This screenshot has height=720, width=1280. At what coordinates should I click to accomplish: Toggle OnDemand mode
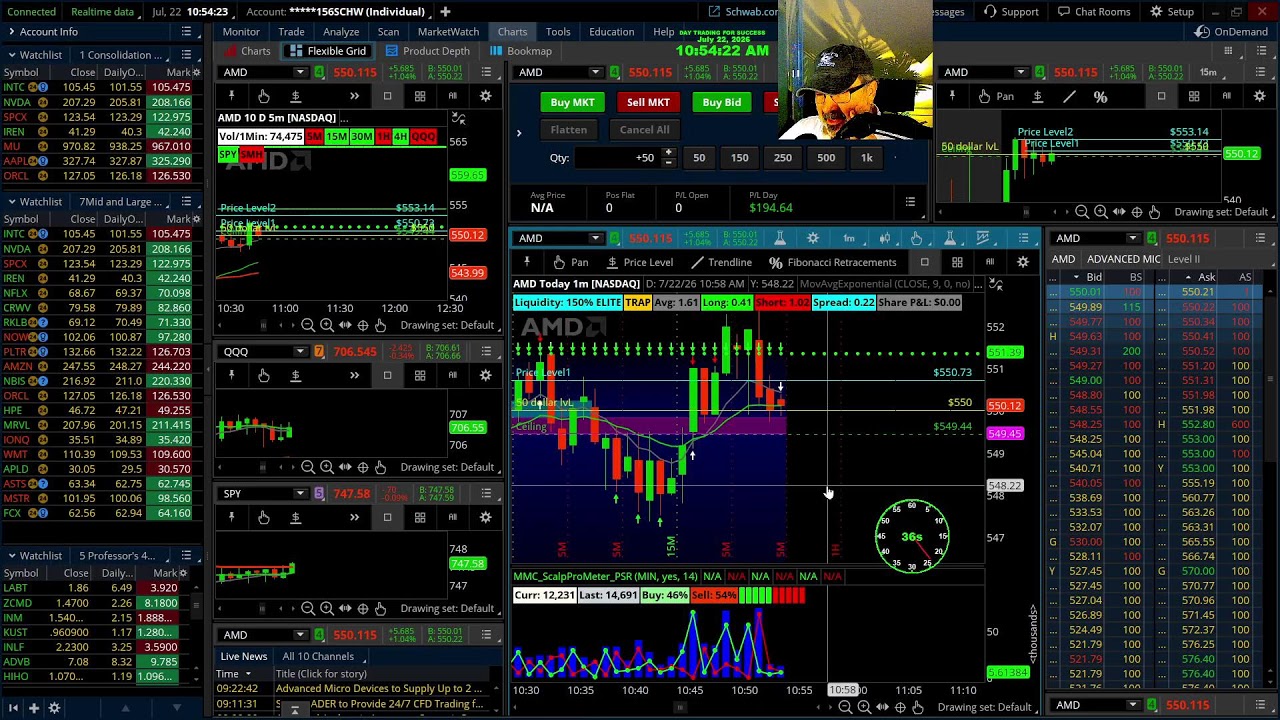tap(1232, 31)
